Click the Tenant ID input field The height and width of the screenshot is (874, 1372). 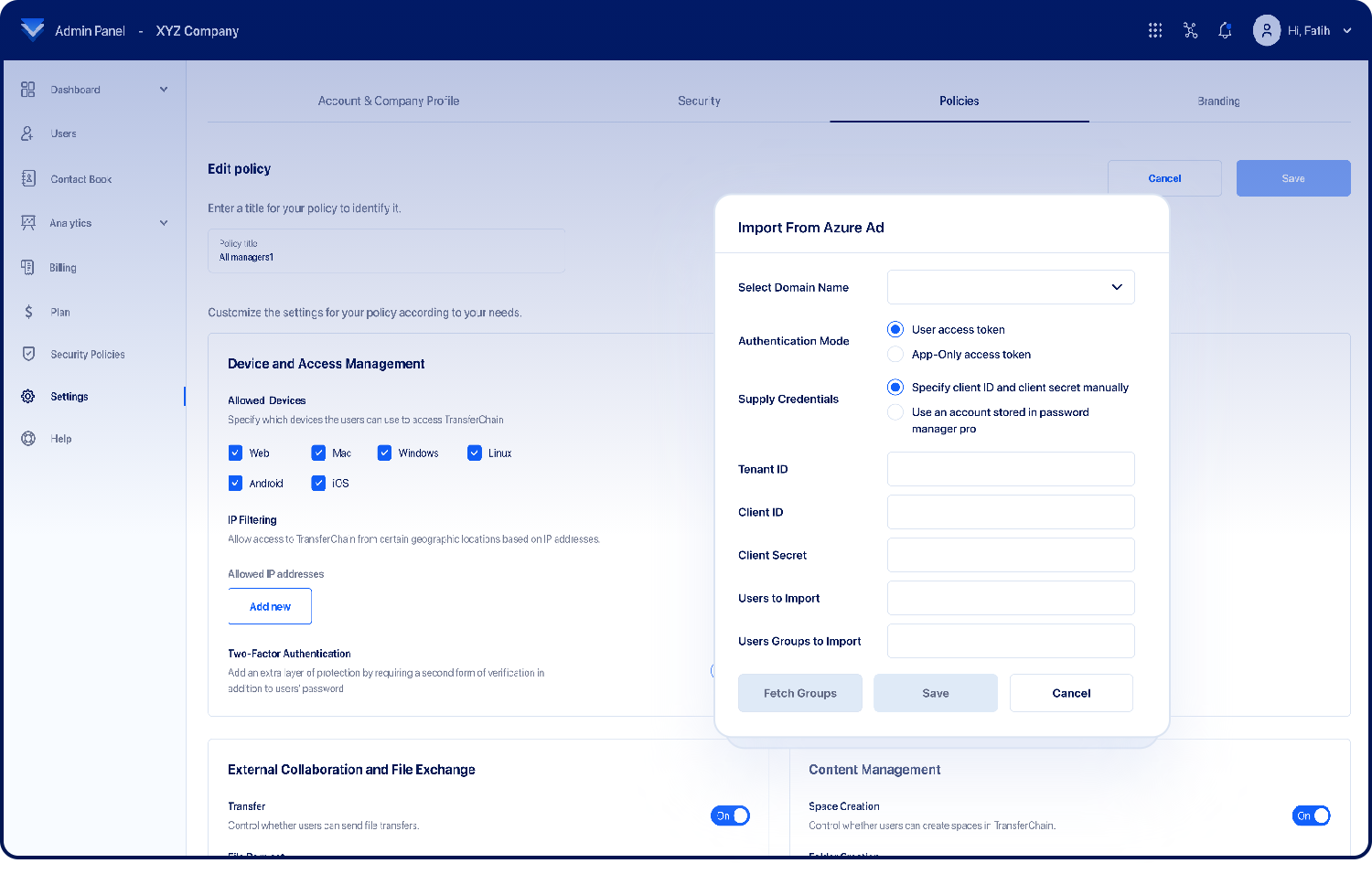pos(1011,469)
